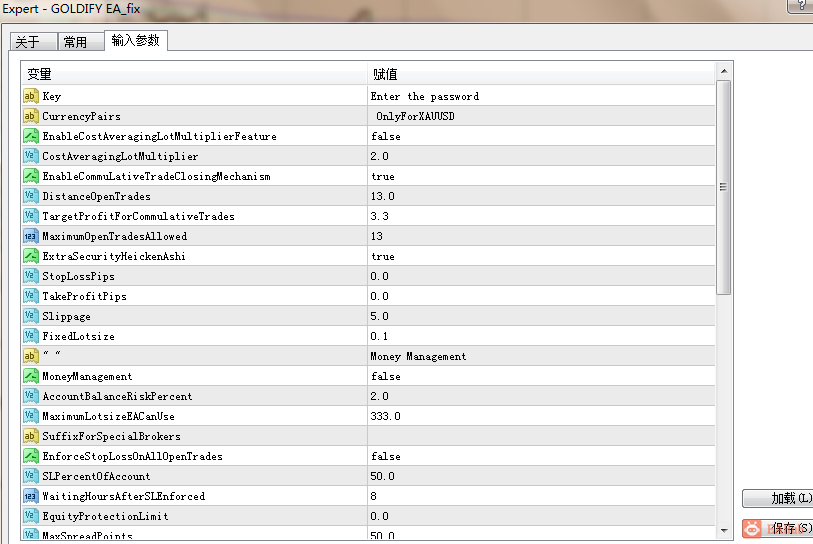813x544 pixels.
Task: Click the double icon of TargetProfitForCommulativeTrades
Action: pyautogui.click(x=31, y=216)
